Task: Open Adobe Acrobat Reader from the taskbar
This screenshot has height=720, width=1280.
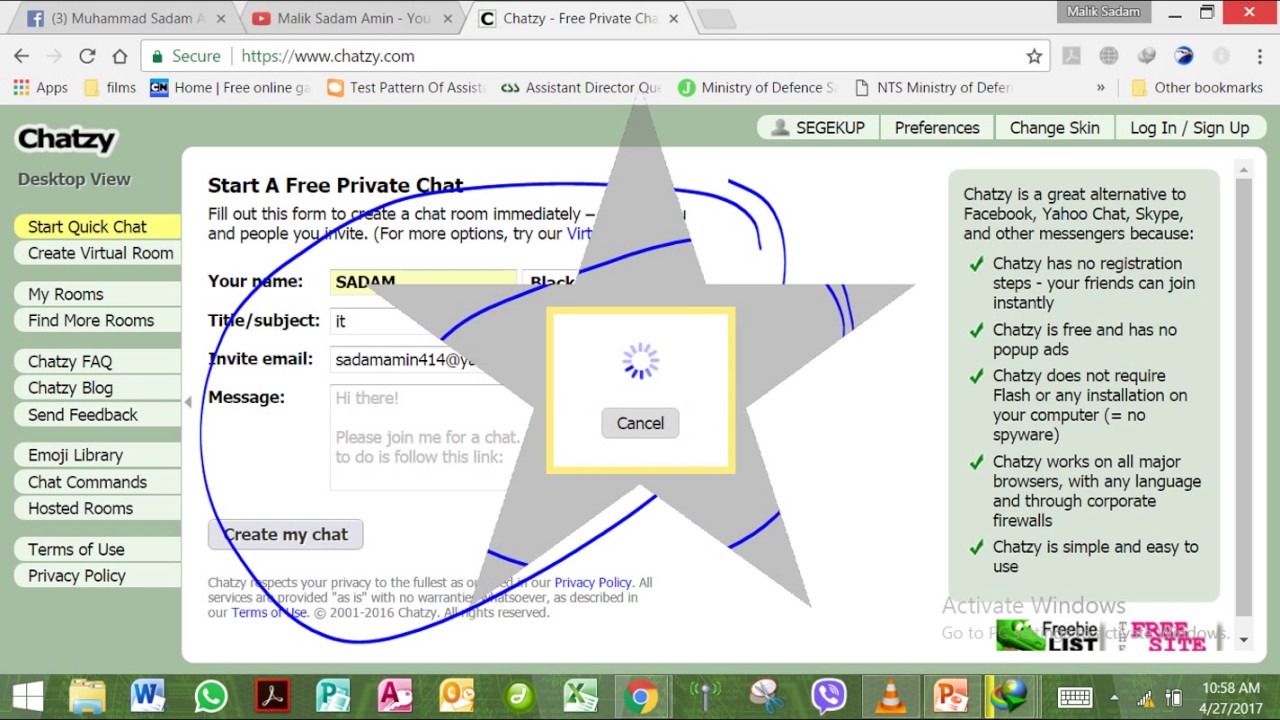Action: coord(272,696)
